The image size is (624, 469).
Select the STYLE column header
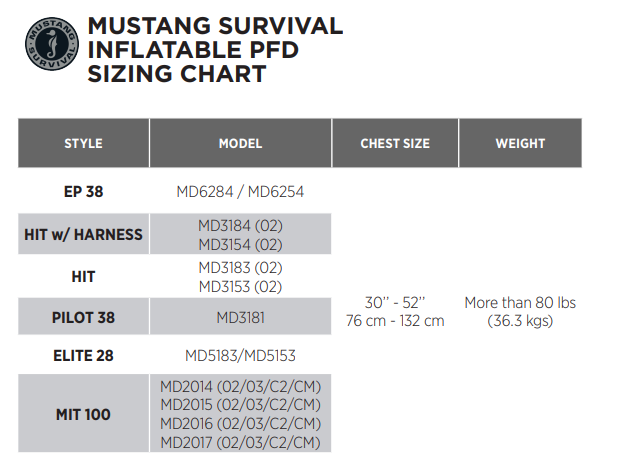[84, 143]
